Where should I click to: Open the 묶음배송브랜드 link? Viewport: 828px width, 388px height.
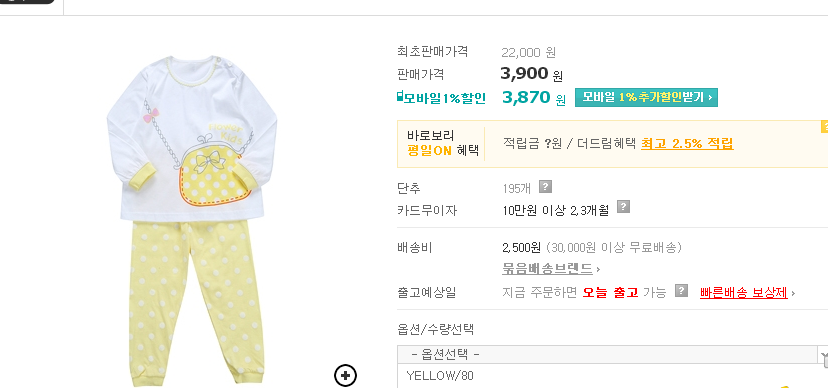click(x=547, y=269)
